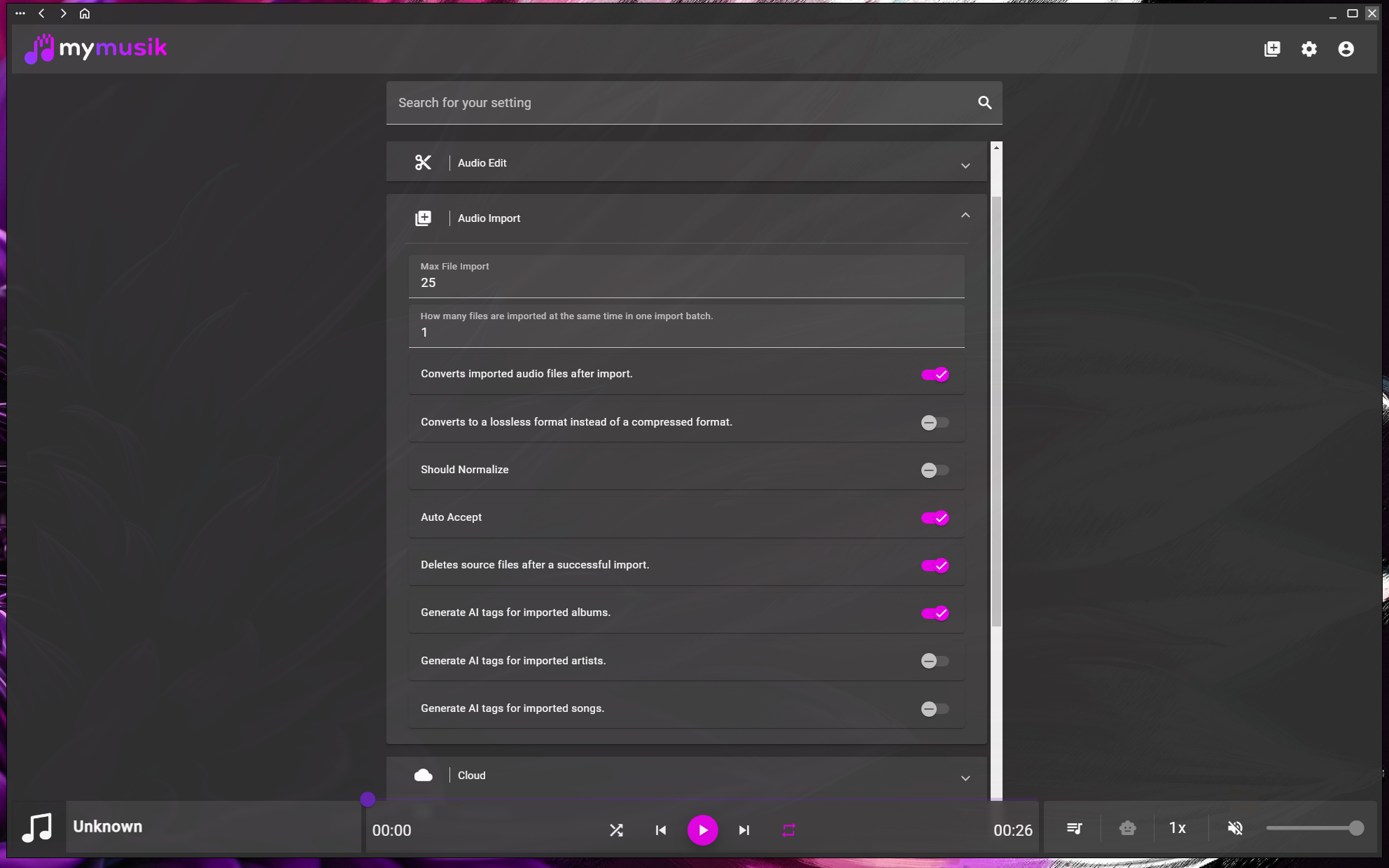Image resolution: width=1389 pixels, height=868 pixels.
Task: Open settings via the gear icon
Action: [x=1309, y=49]
